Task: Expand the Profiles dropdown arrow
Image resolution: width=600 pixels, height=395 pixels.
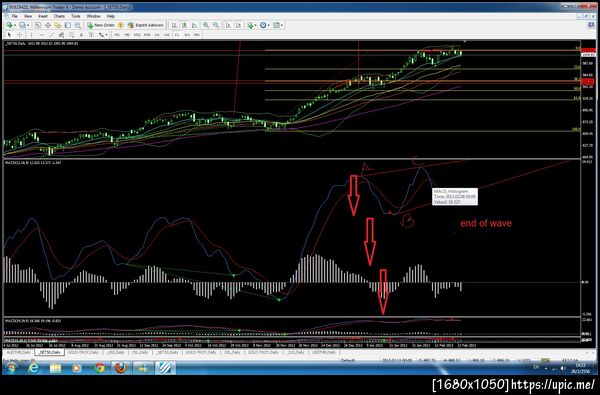Action: click(28, 25)
